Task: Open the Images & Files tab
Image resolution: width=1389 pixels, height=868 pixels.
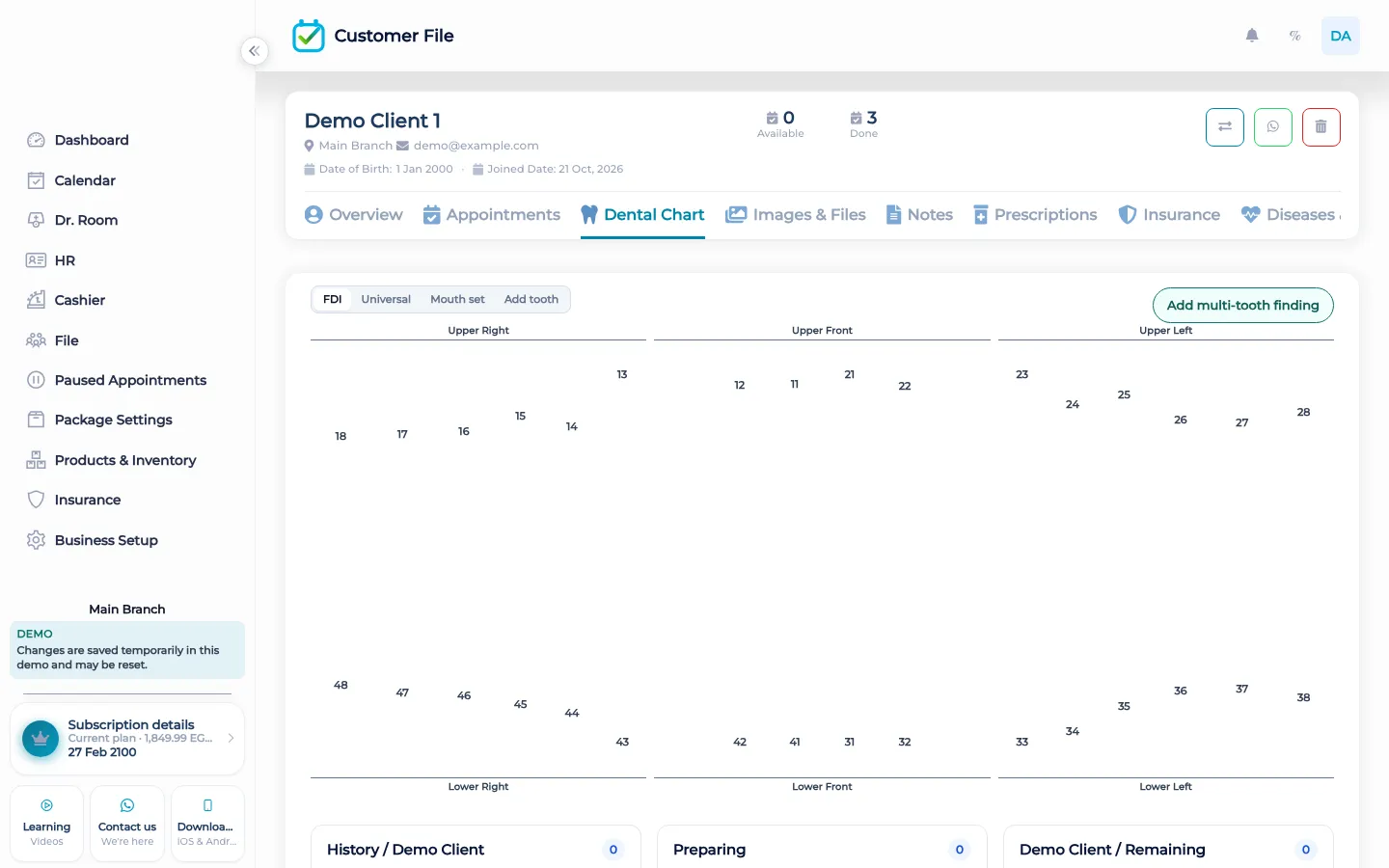Action: [796, 214]
